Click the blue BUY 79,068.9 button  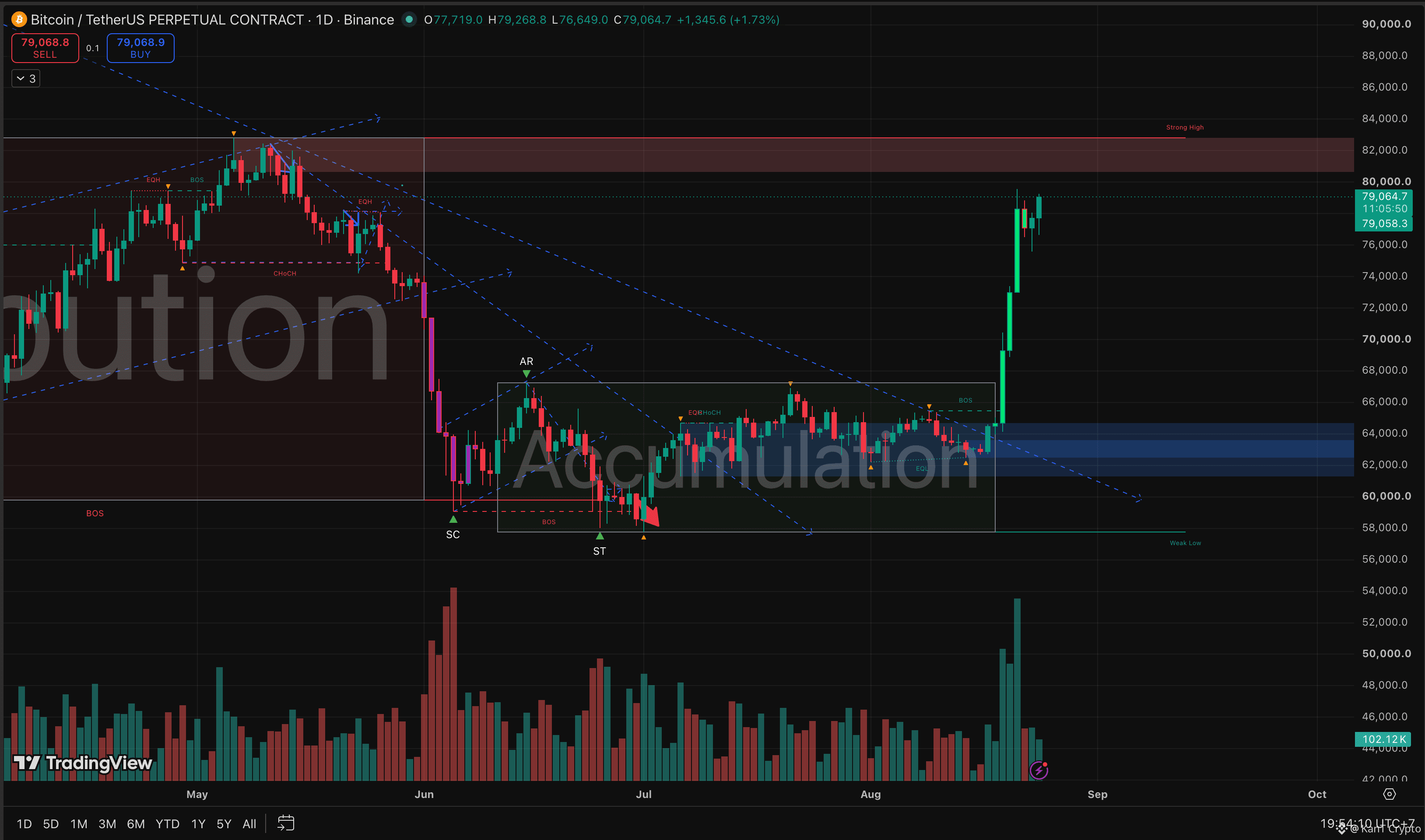click(x=140, y=48)
